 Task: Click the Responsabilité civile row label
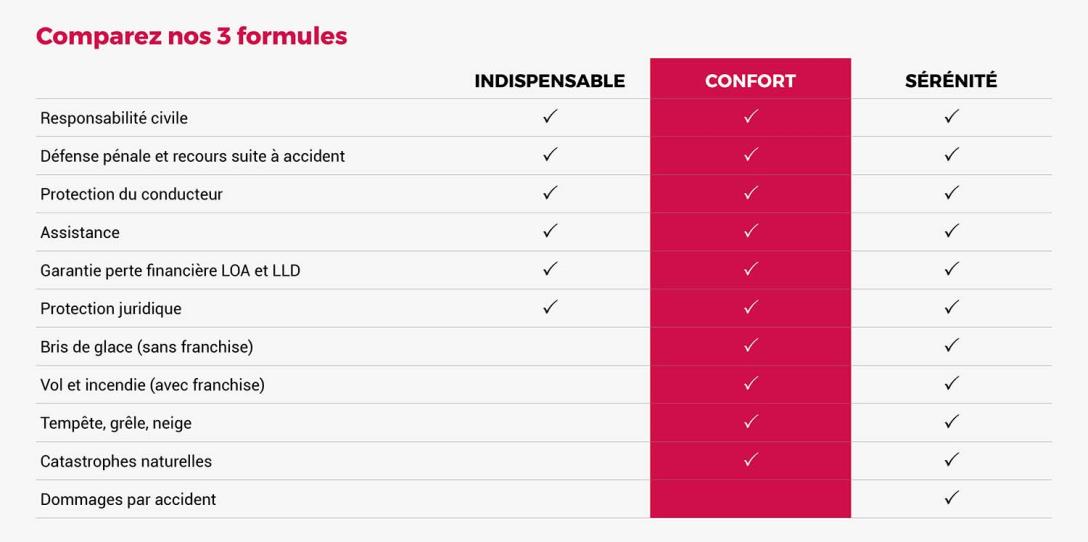tap(114, 118)
